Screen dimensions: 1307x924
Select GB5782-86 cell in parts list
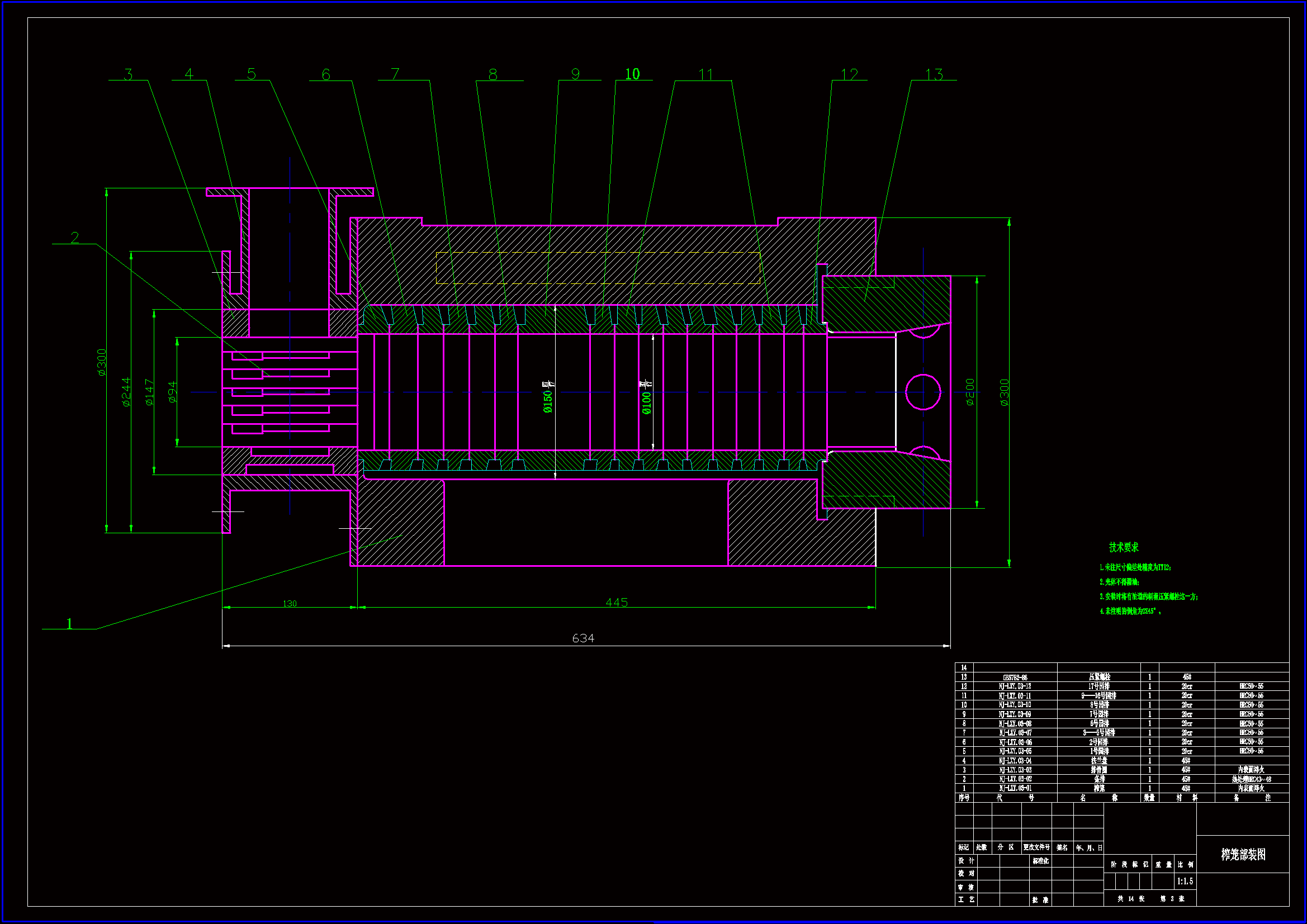(1015, 677)
